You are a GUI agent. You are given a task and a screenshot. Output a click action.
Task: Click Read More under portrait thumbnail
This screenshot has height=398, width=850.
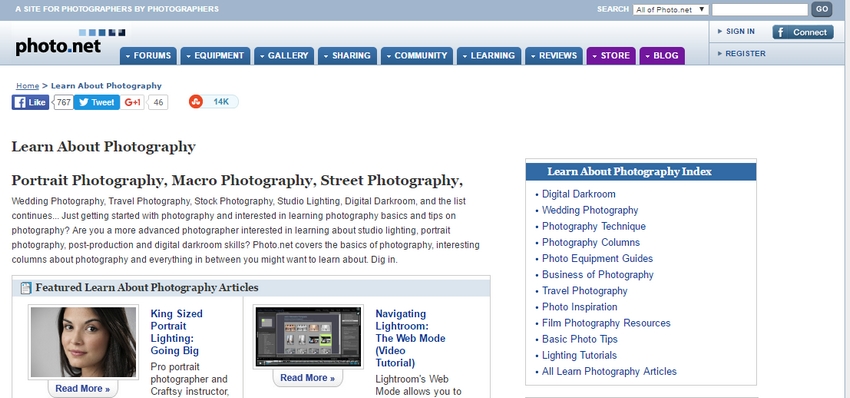(x=82, y=388)
